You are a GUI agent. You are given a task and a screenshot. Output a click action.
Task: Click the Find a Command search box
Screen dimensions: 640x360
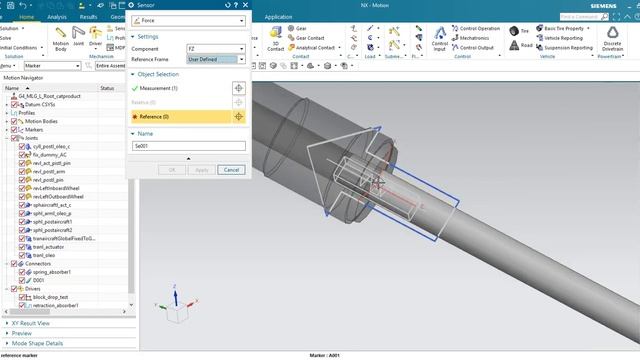tap(584, 17)
